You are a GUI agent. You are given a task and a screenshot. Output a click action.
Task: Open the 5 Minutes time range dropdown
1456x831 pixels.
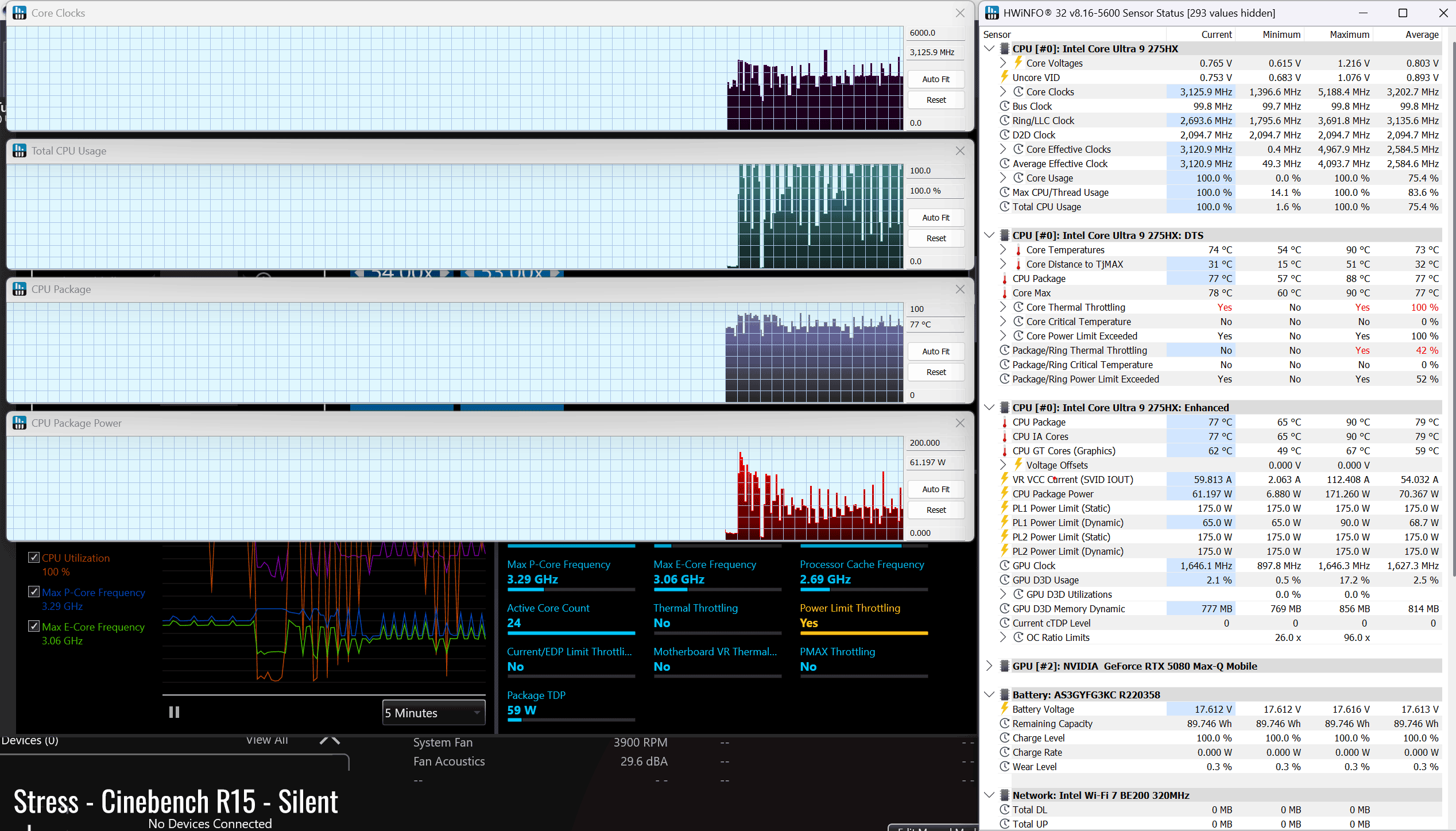433,713
